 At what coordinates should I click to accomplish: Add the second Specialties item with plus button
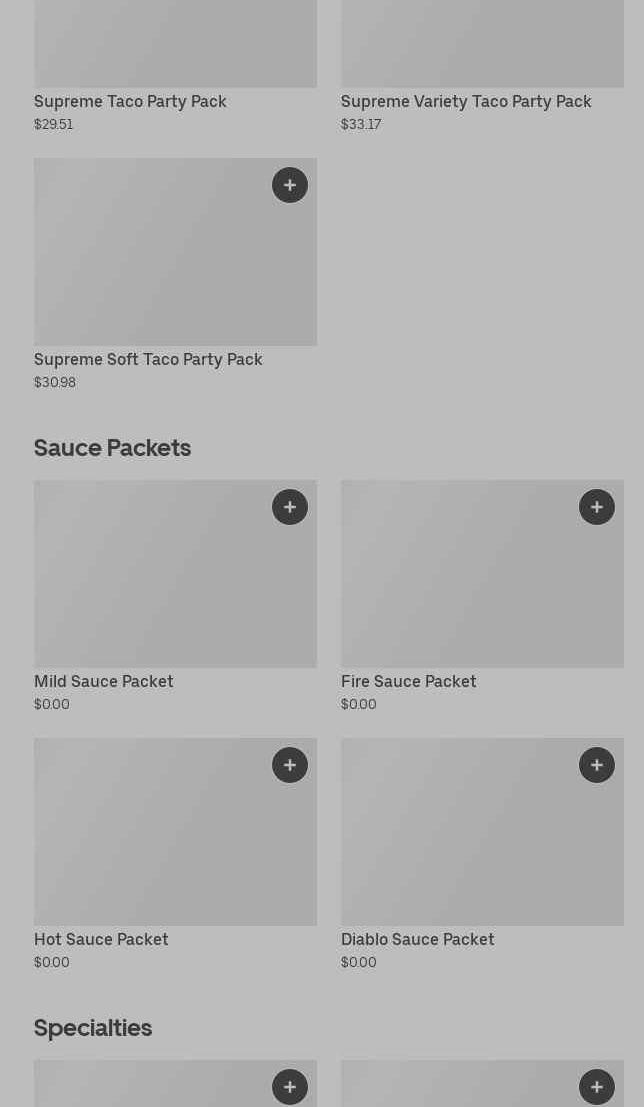597,1087
